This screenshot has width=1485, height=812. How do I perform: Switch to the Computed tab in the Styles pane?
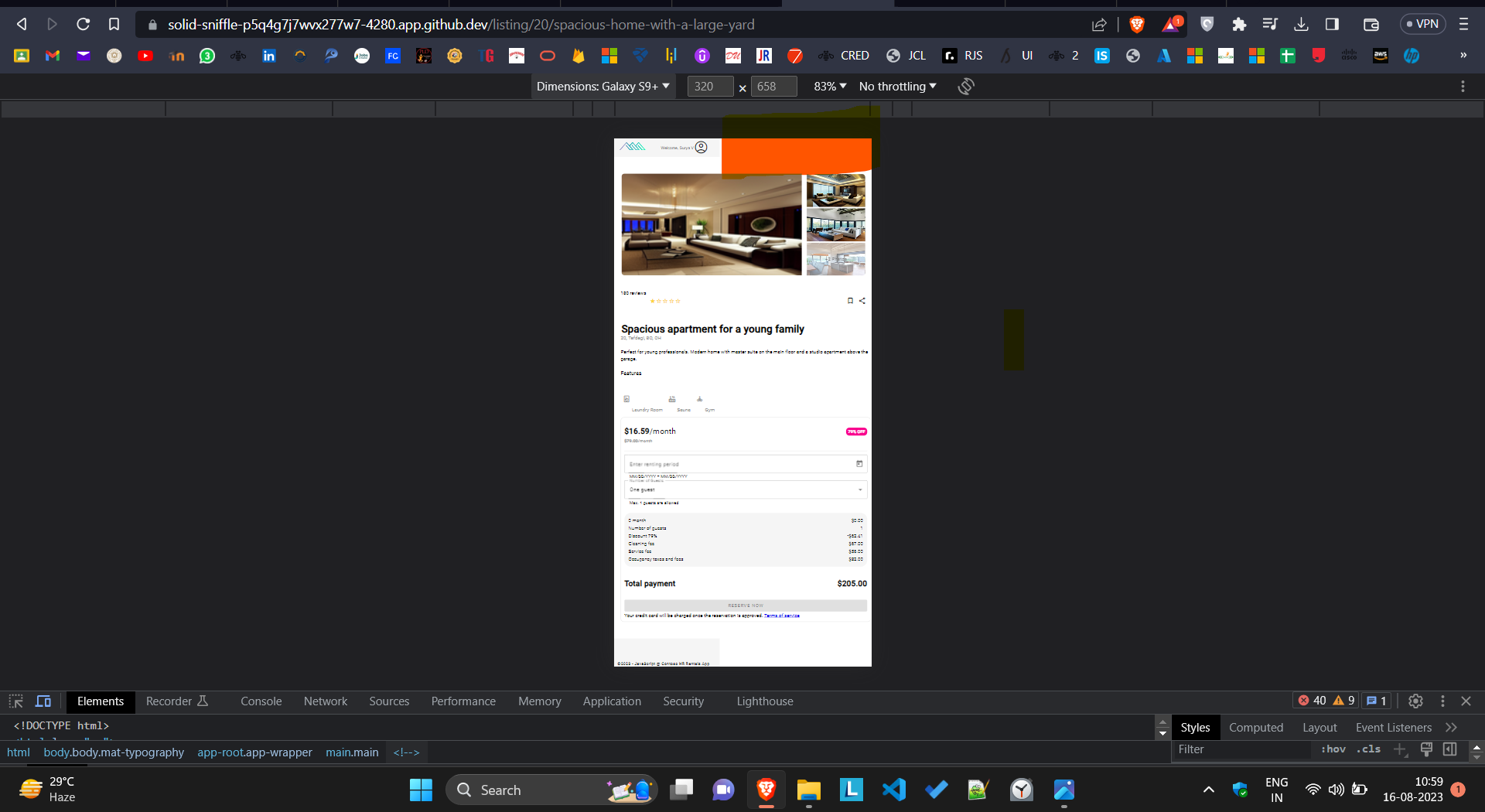tap(1255, 727)
